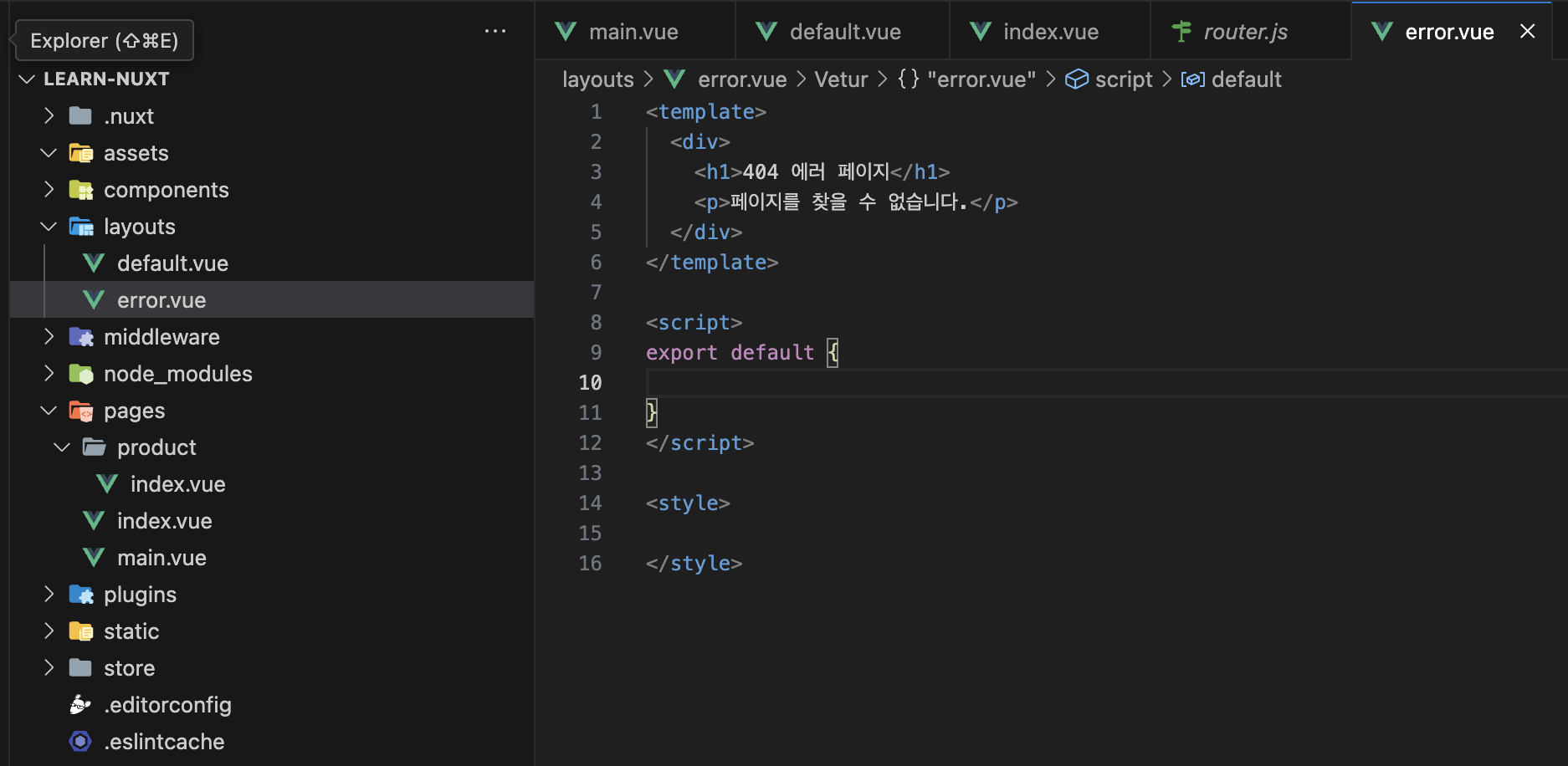
Task: Expand the static folder chevron
Action: pos(49,631)
